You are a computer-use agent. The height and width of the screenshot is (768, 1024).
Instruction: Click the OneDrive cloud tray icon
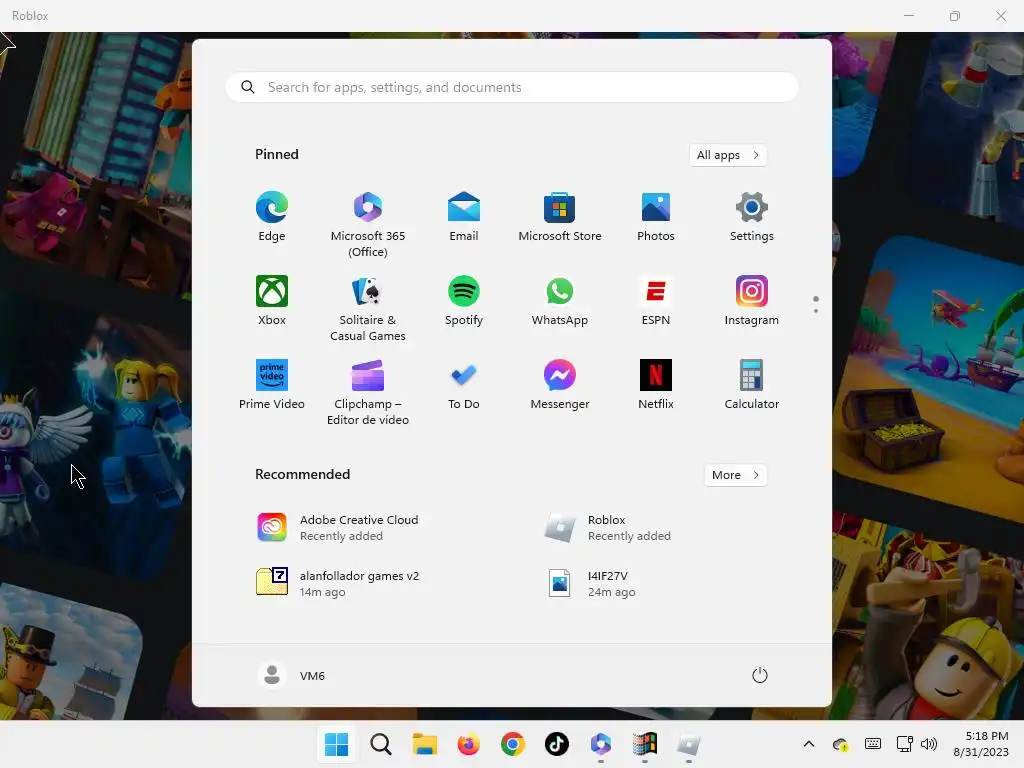[x=840, y=744]
